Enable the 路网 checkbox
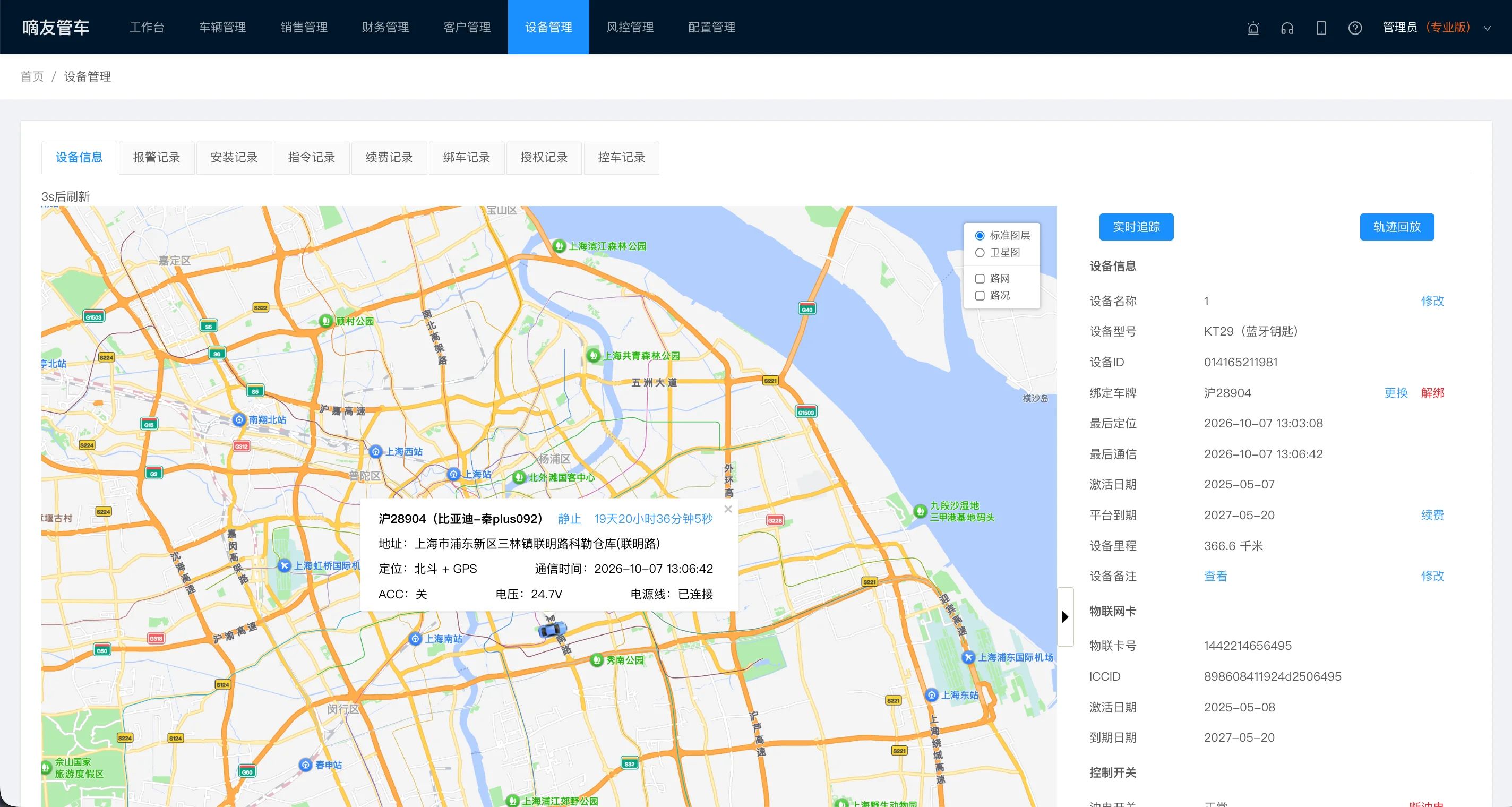This screenshot has width=1512, height=807. [x=980, y=278]
